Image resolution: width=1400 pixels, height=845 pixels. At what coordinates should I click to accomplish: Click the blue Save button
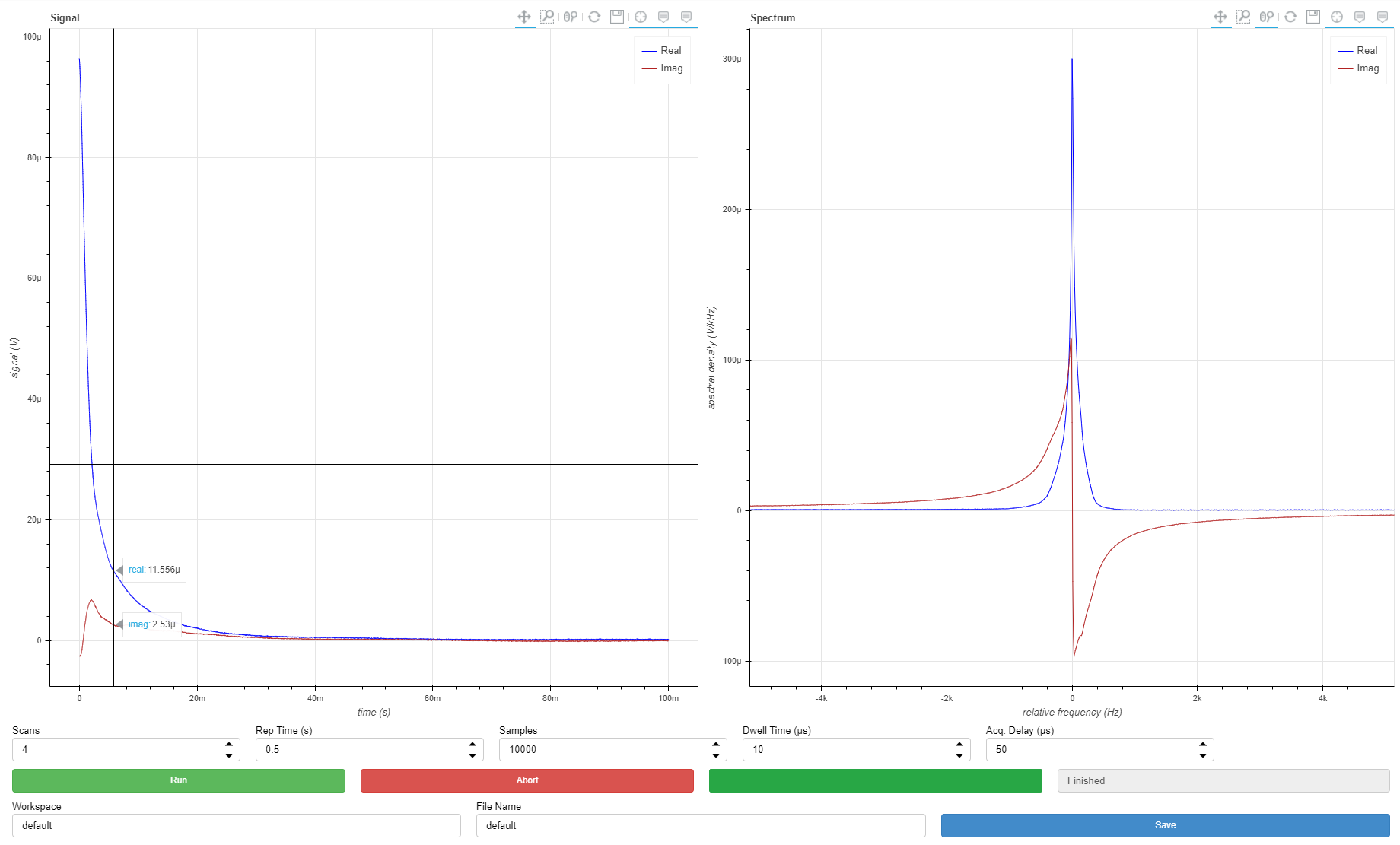[1165, 825]
